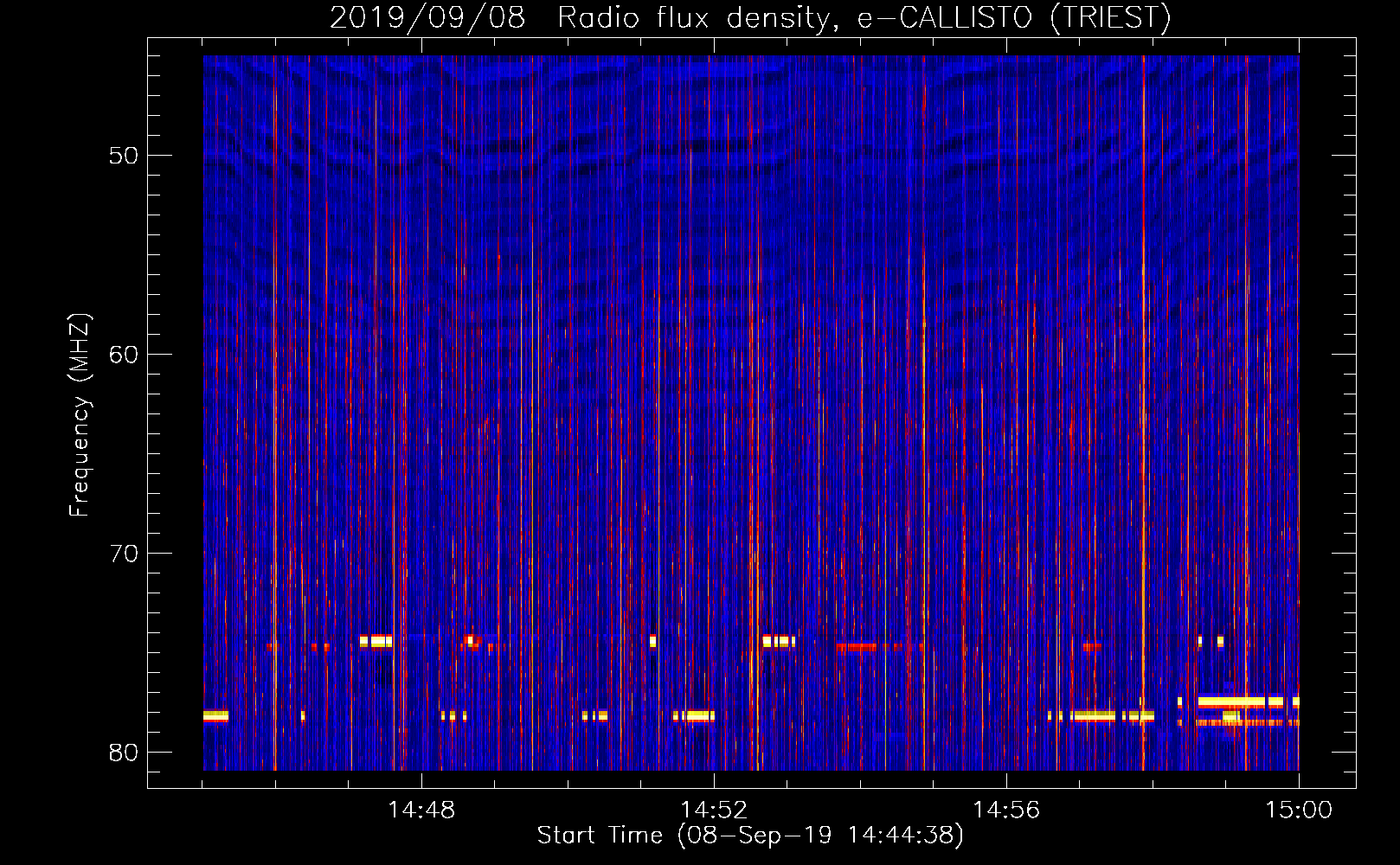
Task: Click the 14:52 time tick label
Action: (714, 811)
